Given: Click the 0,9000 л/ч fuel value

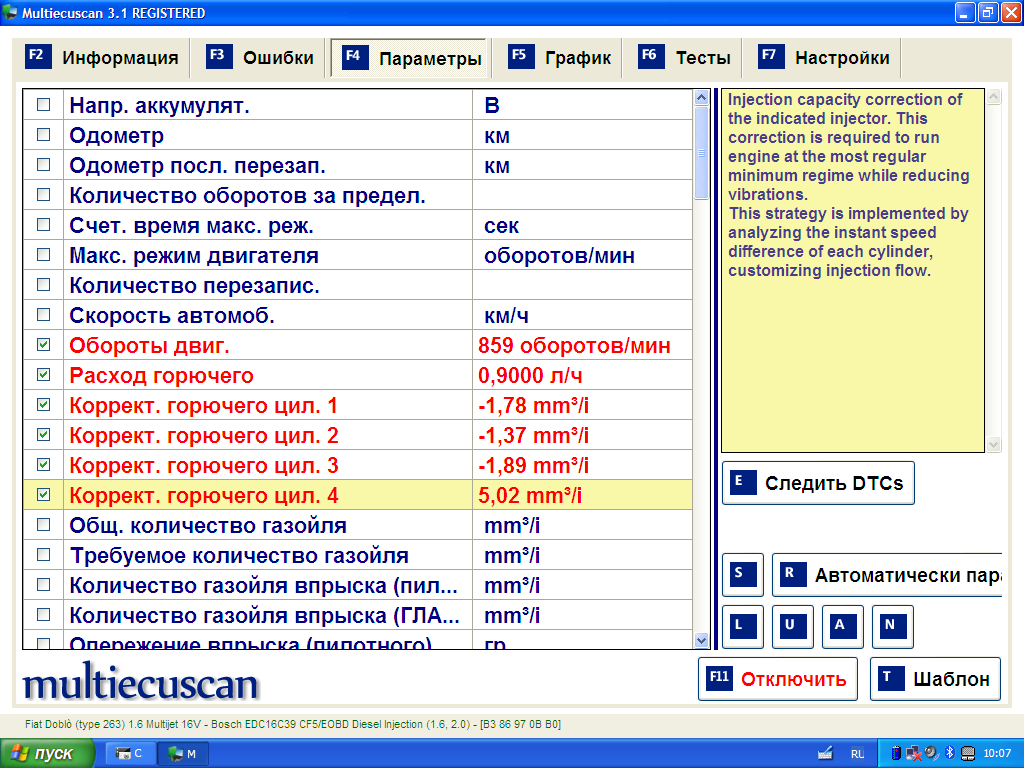Looking at the screenshot, I should coord(530,376).
